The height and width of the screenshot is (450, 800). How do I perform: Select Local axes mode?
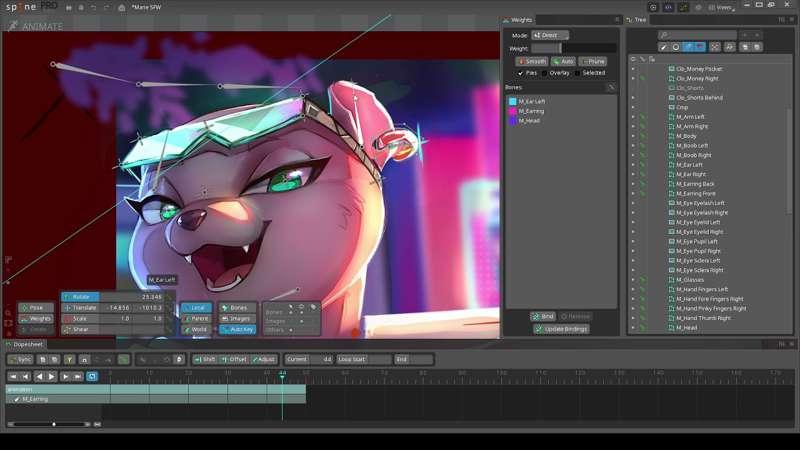pyautogui.click(x=196, y=308)
